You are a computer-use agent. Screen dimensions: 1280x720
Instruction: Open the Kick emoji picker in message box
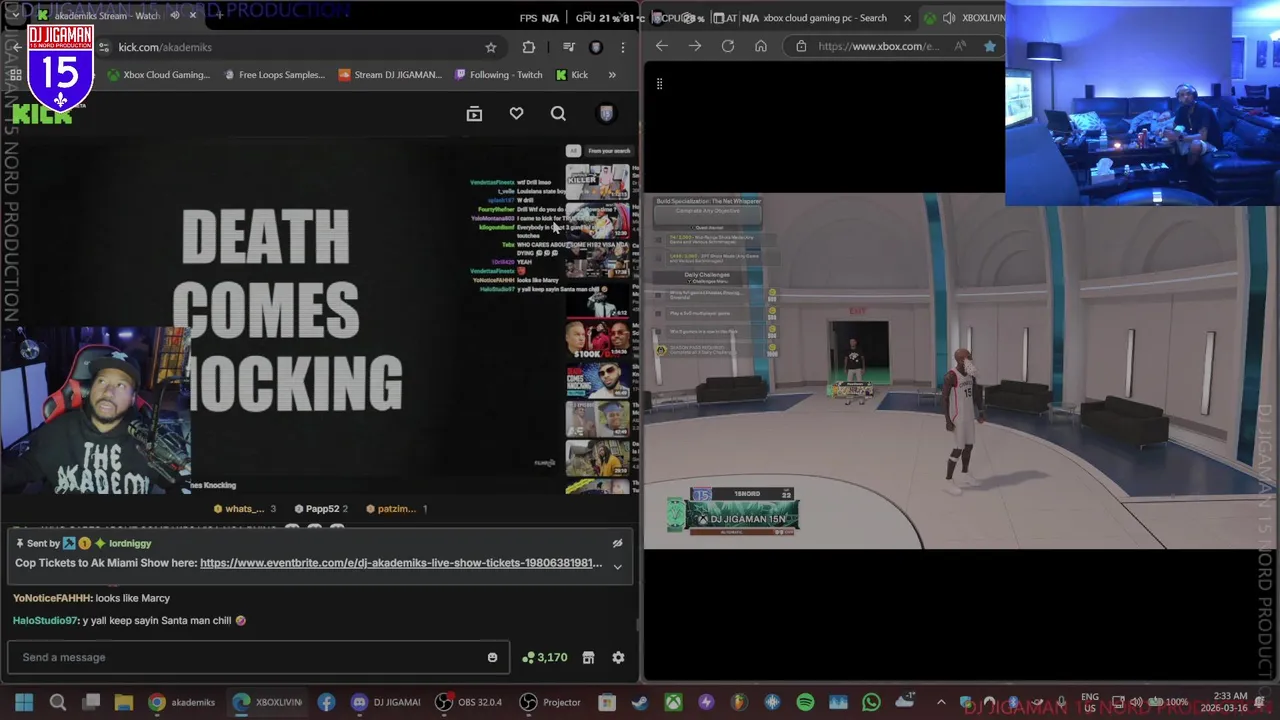(492, 658)
